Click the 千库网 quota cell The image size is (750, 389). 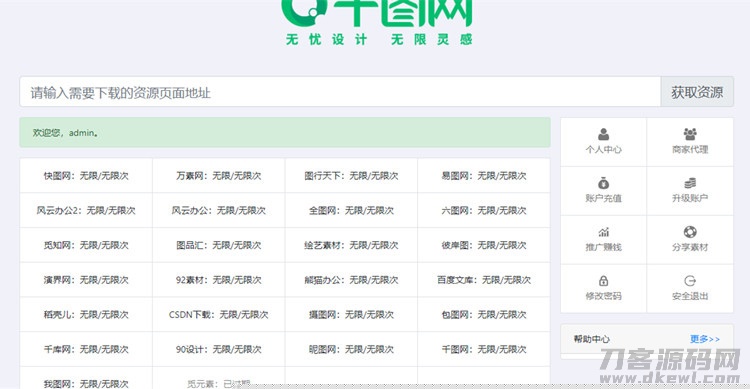[x=86, y=349]
